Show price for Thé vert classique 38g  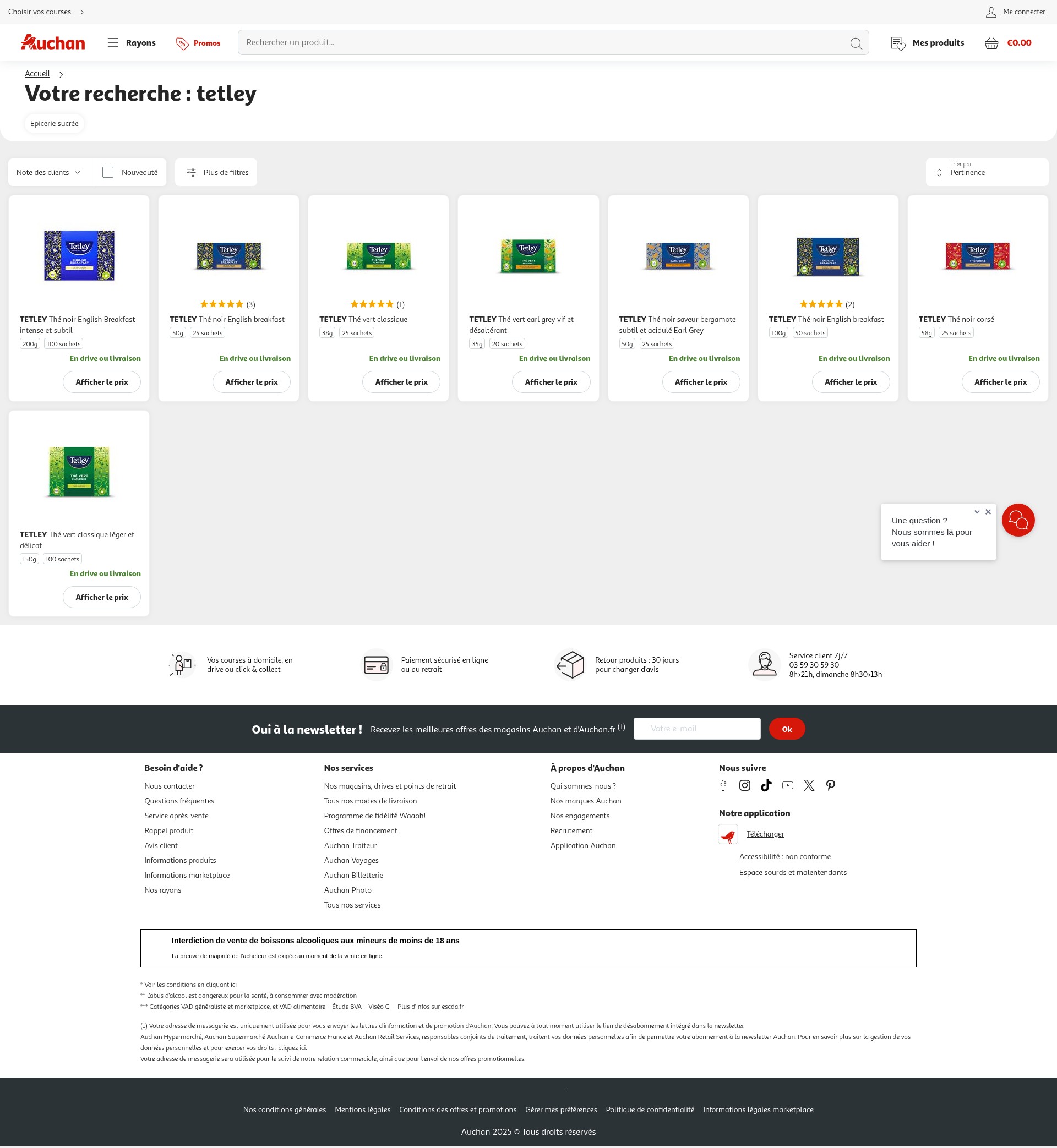click(401, 382)
